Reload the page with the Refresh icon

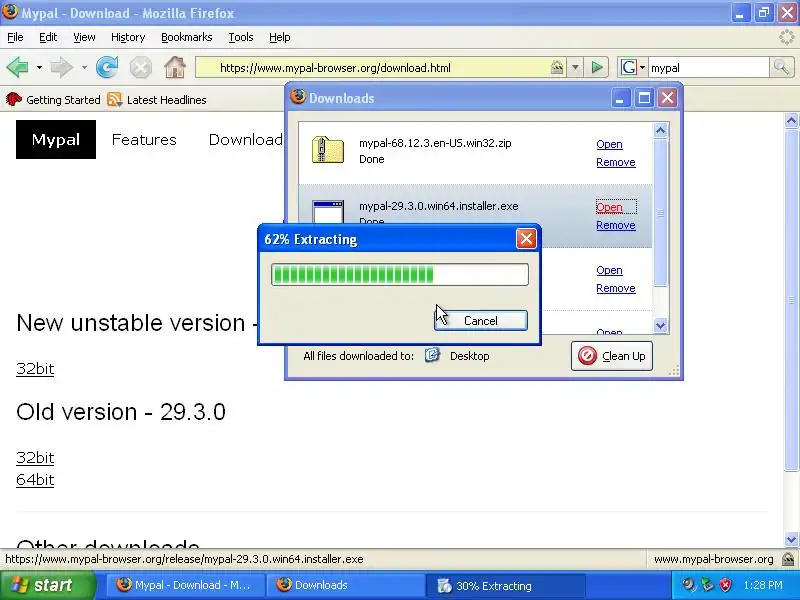click(107, 67)
